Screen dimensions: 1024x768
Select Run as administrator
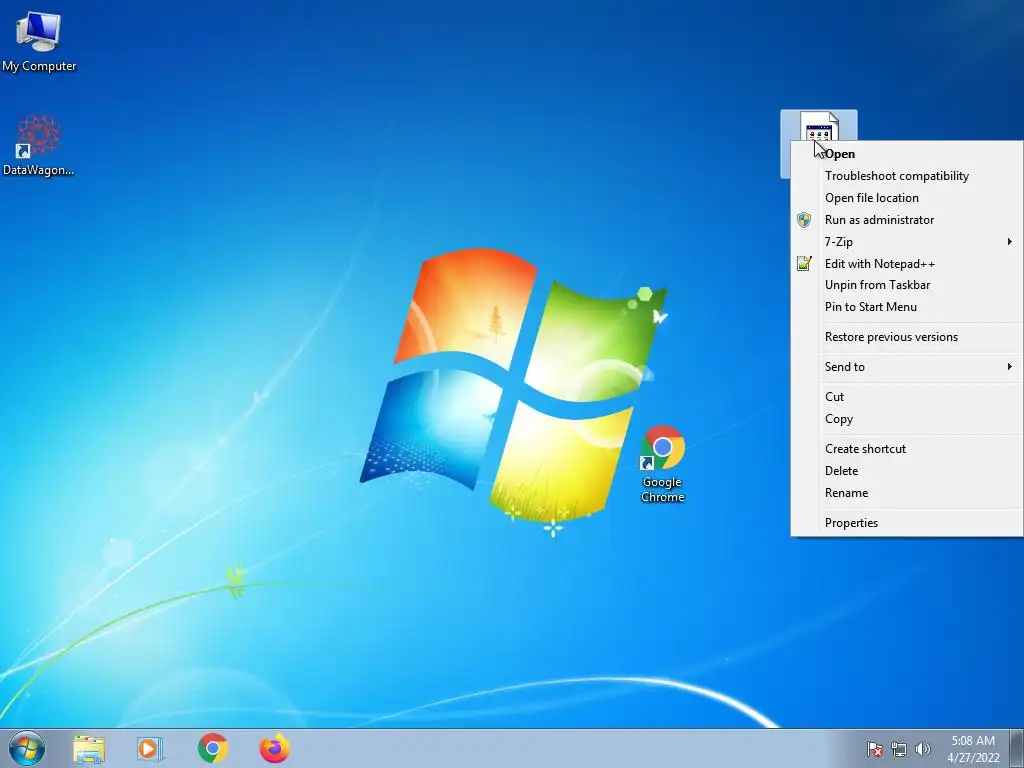907,220
